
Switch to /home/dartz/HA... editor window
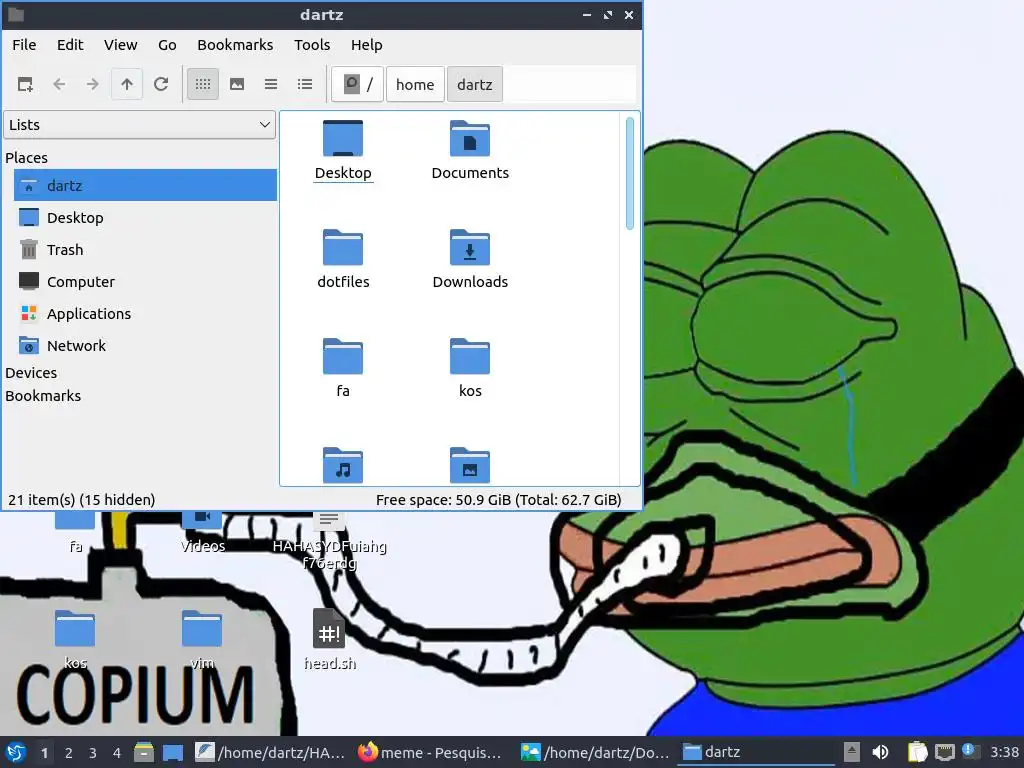pyautogui.click(x=270, y=752)
